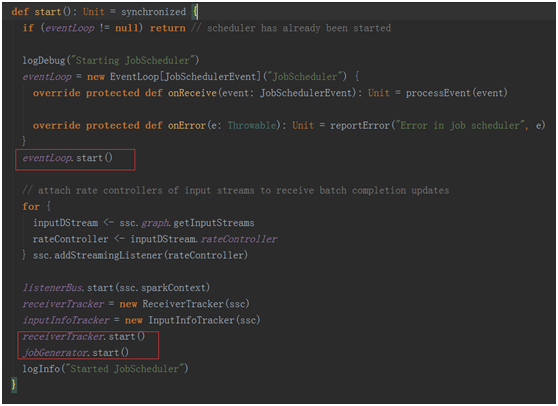This screenshot has width=558, height=406.
Task: Click 'EventLoop[JobSchedulerEvent]' constructor
Action: coord(185,77)
